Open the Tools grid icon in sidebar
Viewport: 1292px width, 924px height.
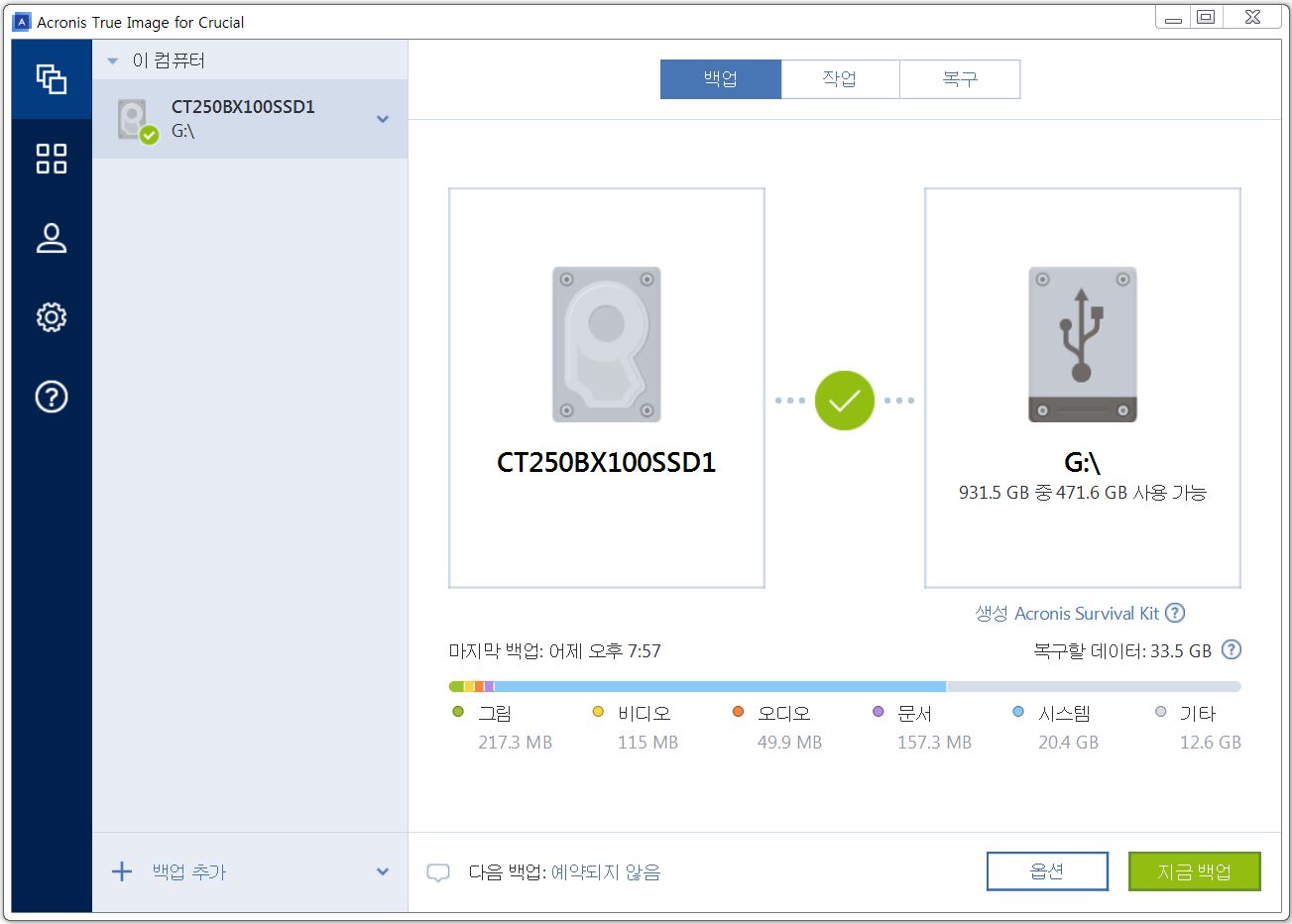click(x=52, y=159)
